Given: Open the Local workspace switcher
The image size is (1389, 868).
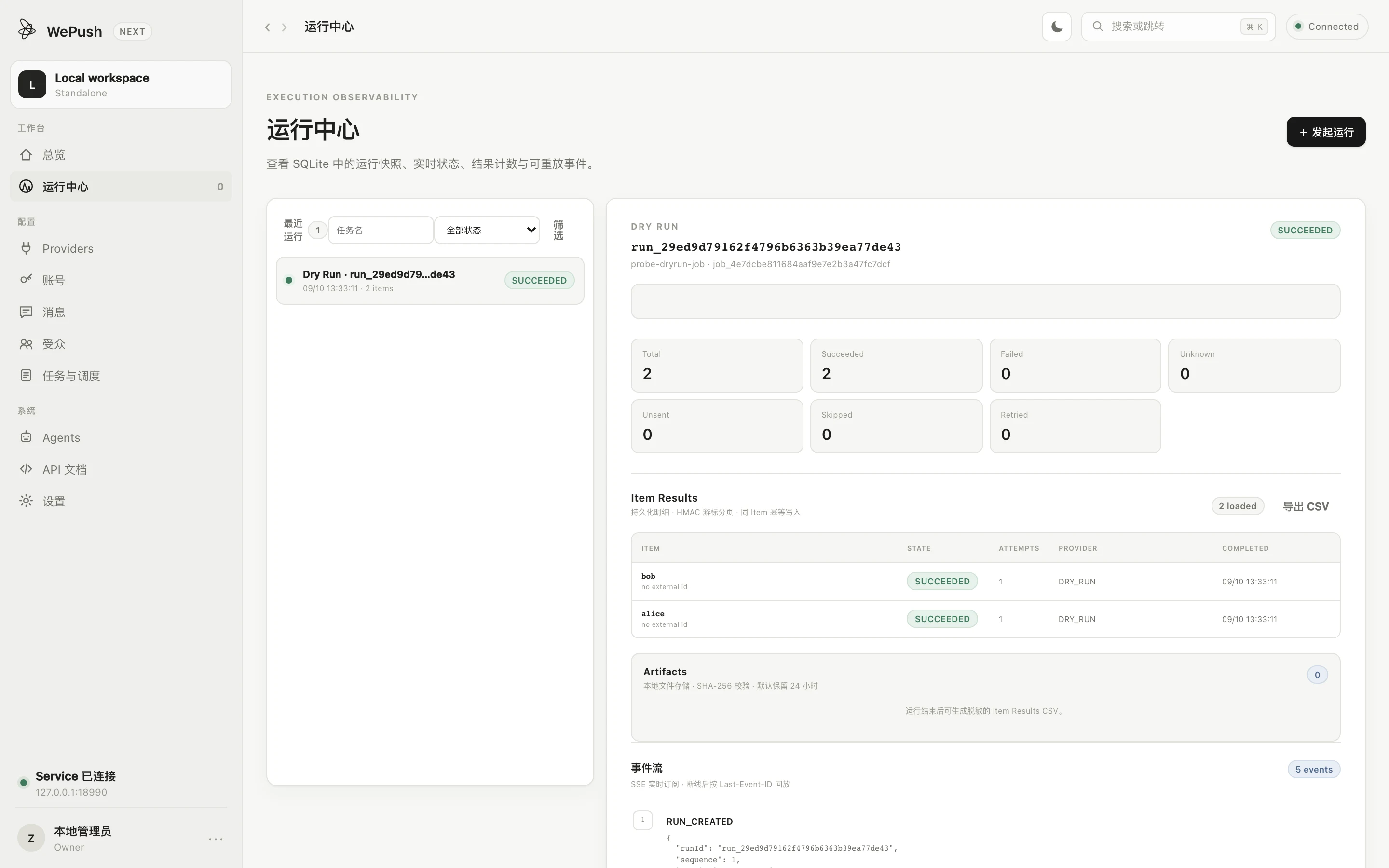Looking at the screenshot, I should [x=121, y=84].
